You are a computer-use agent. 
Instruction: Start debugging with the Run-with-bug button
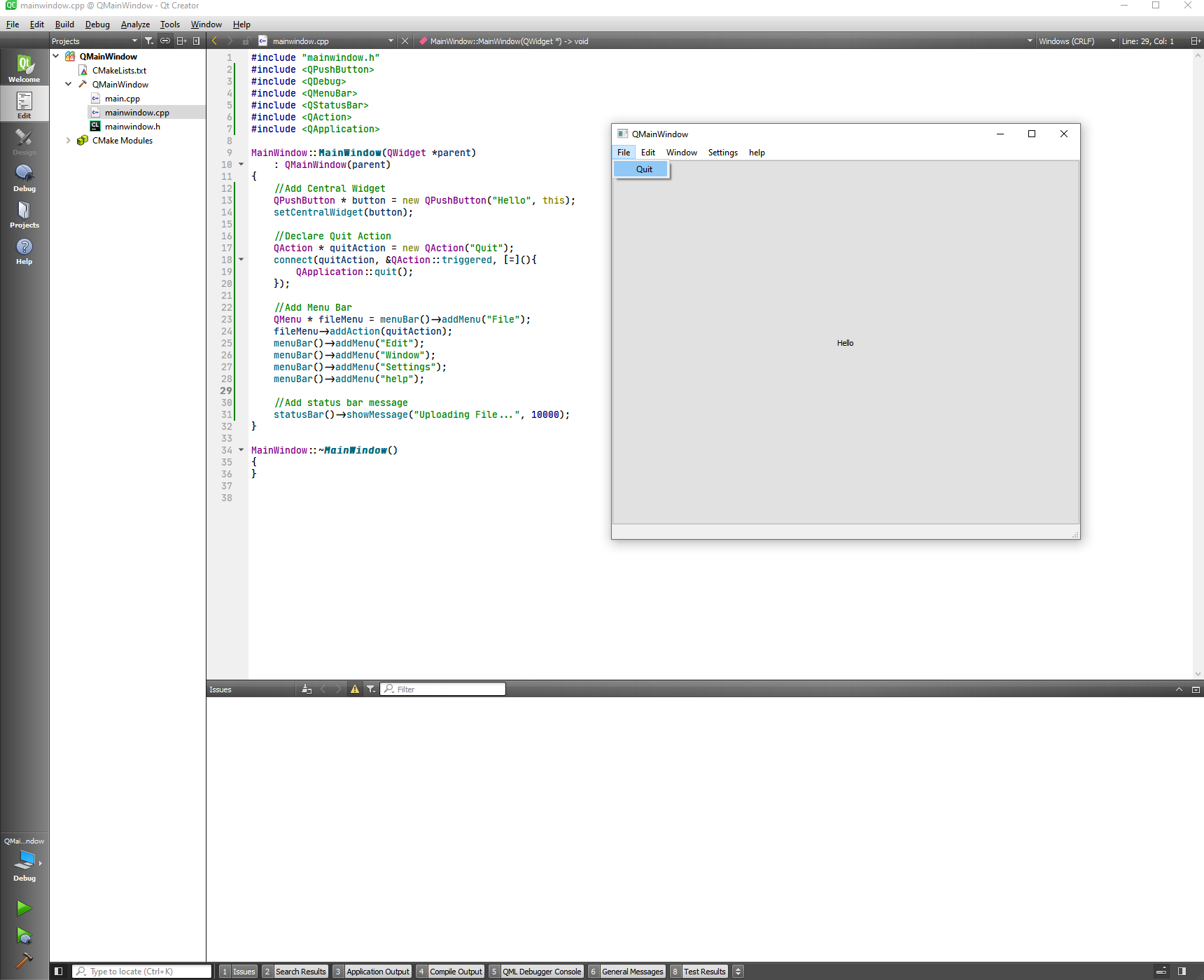coord(24,936)
